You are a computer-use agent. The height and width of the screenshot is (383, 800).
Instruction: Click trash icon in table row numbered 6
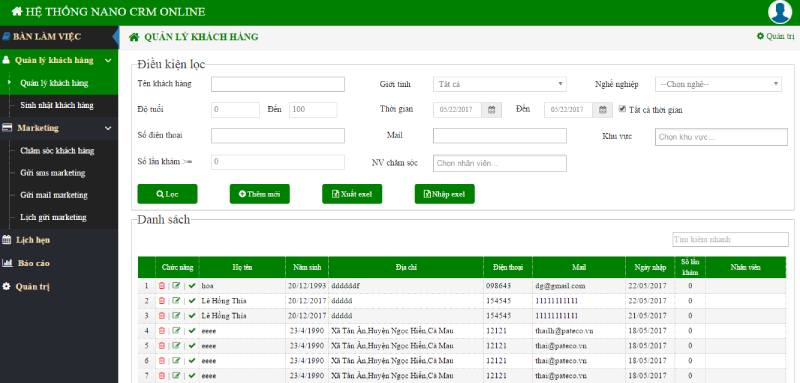pos(162,361)
